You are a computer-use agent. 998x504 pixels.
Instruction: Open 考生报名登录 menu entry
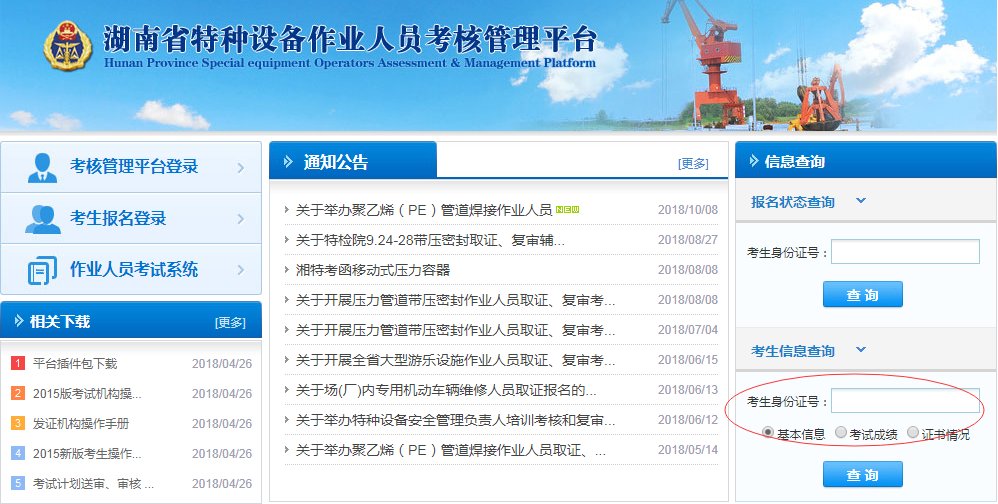pyautogui.click(x=131, y=218)
